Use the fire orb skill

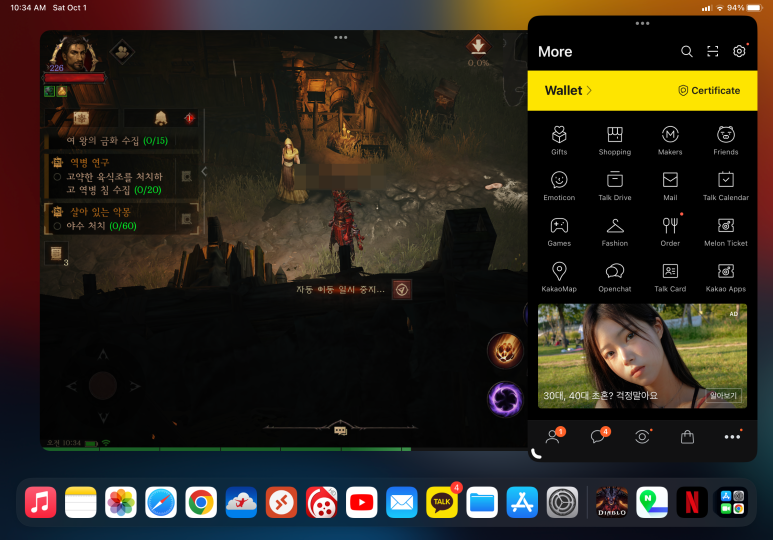tap(505, 350)
